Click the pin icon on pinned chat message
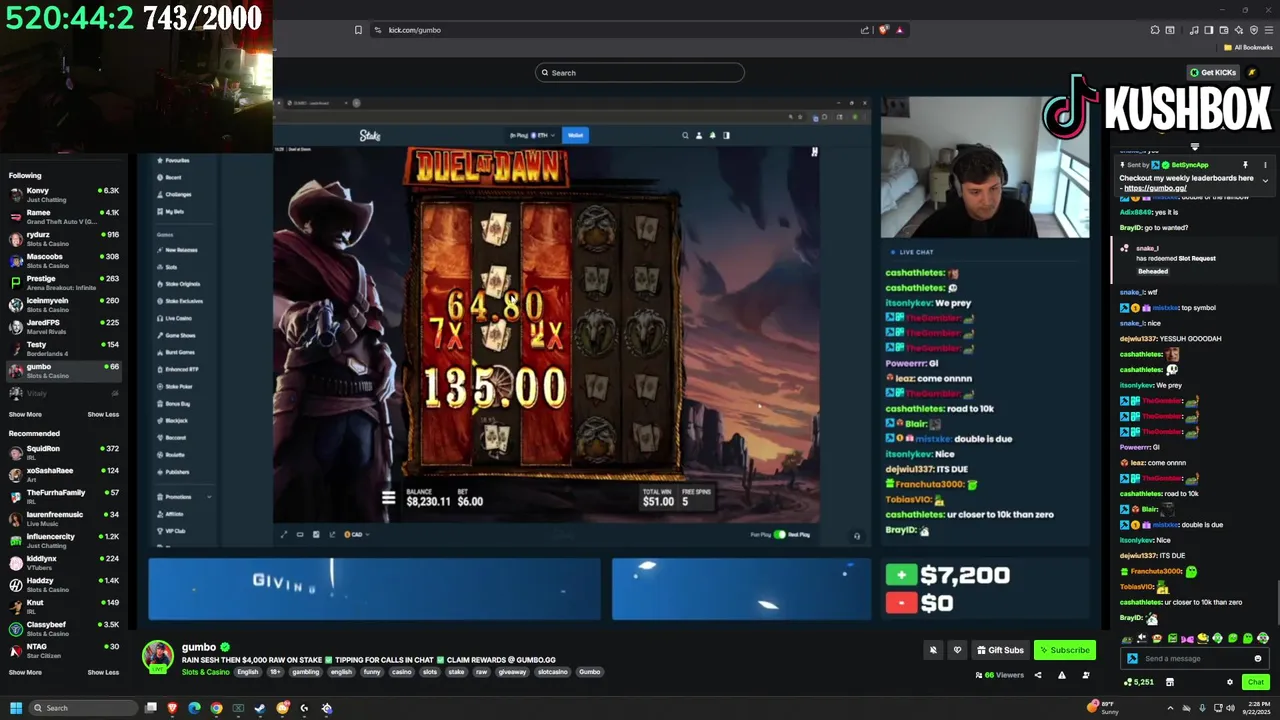1280x720 pixels. coord(1245,165)
